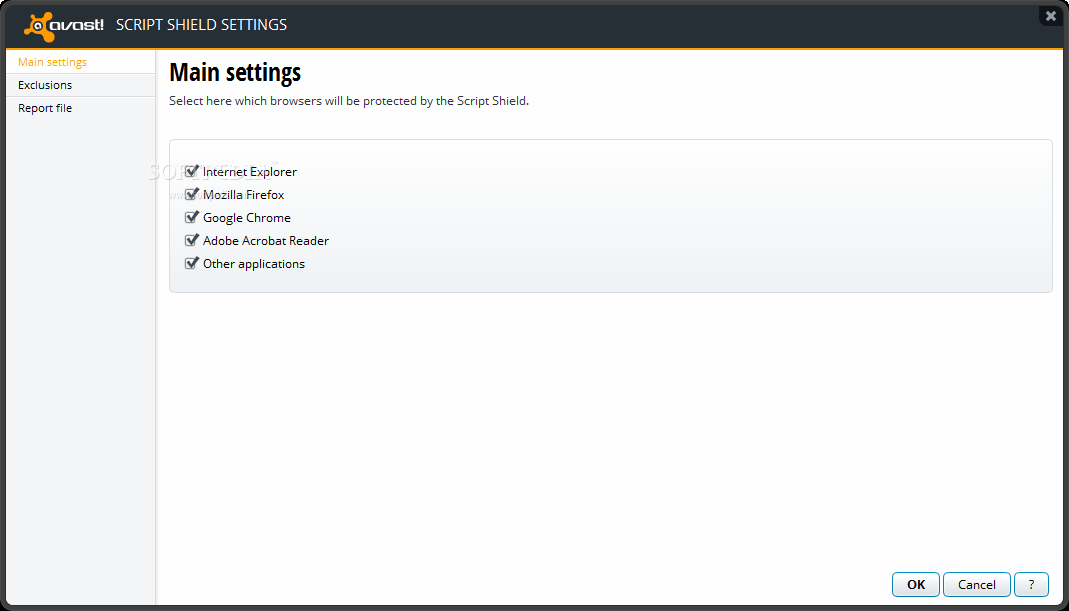Screen dimensions: 1069x611
Task: Uncheck the Other applications checkbox
Action: [x=192, y=263]
